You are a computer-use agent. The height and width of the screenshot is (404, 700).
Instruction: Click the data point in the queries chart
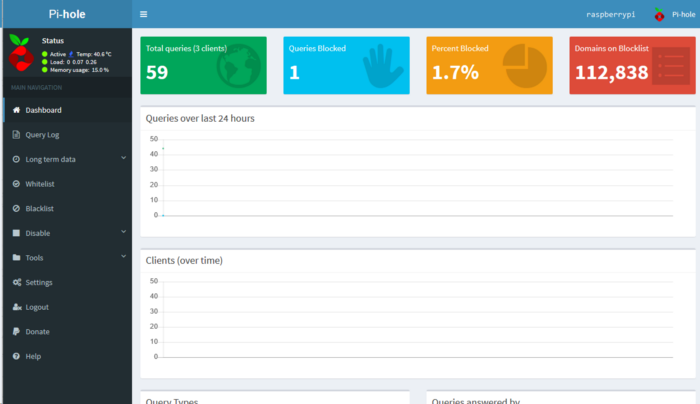[163, 148]
